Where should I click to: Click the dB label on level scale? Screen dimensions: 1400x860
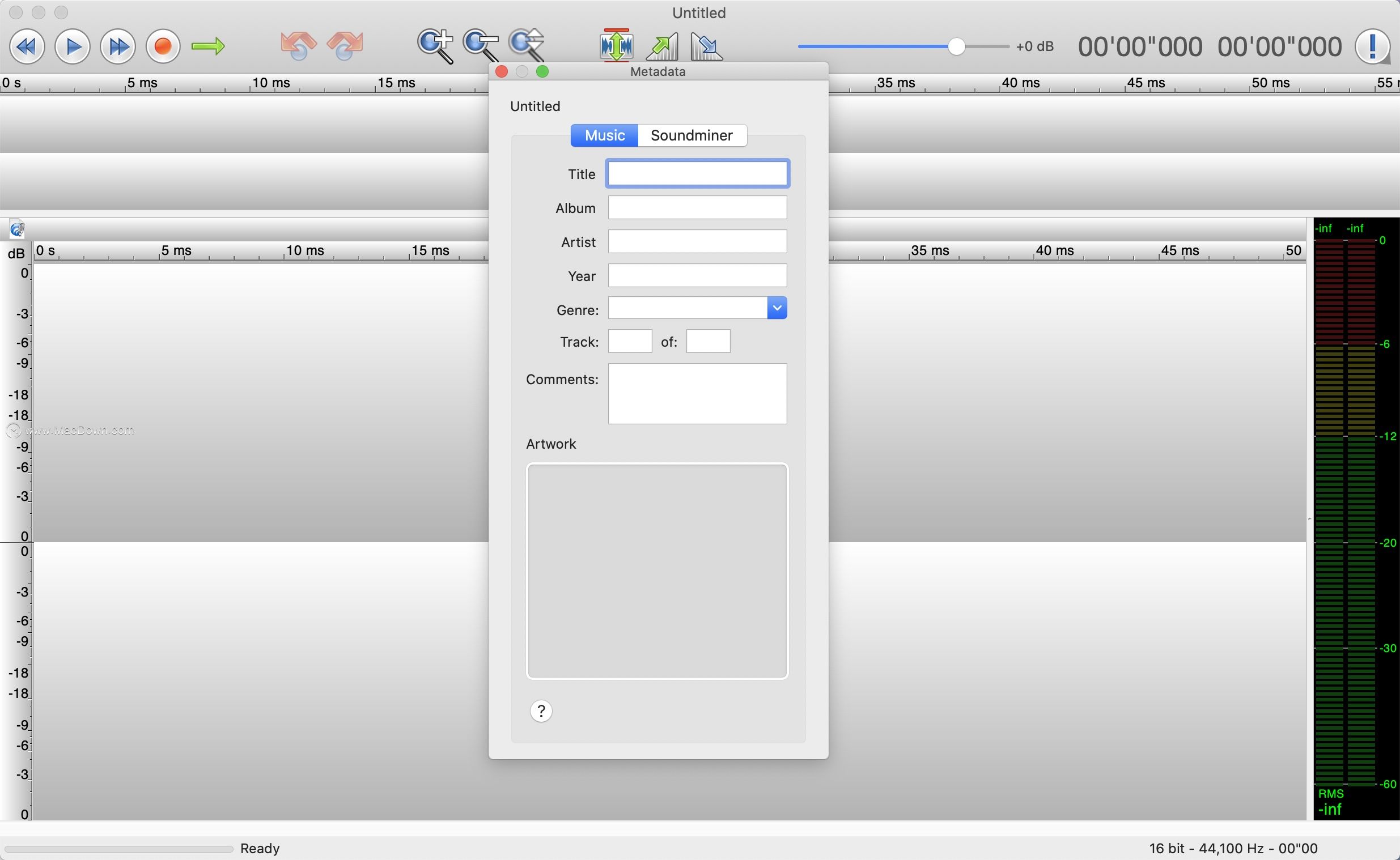pos(16,254)
